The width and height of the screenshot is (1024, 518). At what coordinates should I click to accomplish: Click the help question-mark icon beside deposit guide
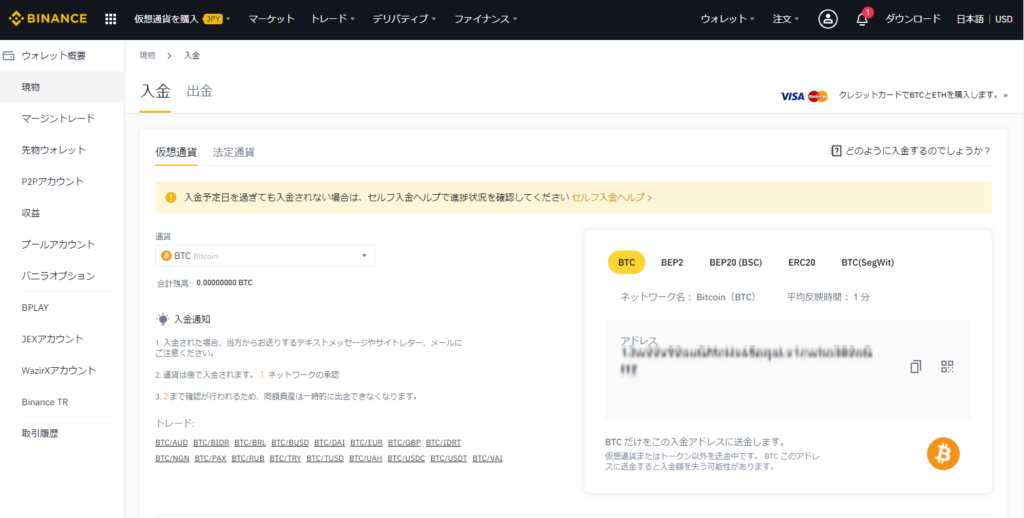(836, 151)
